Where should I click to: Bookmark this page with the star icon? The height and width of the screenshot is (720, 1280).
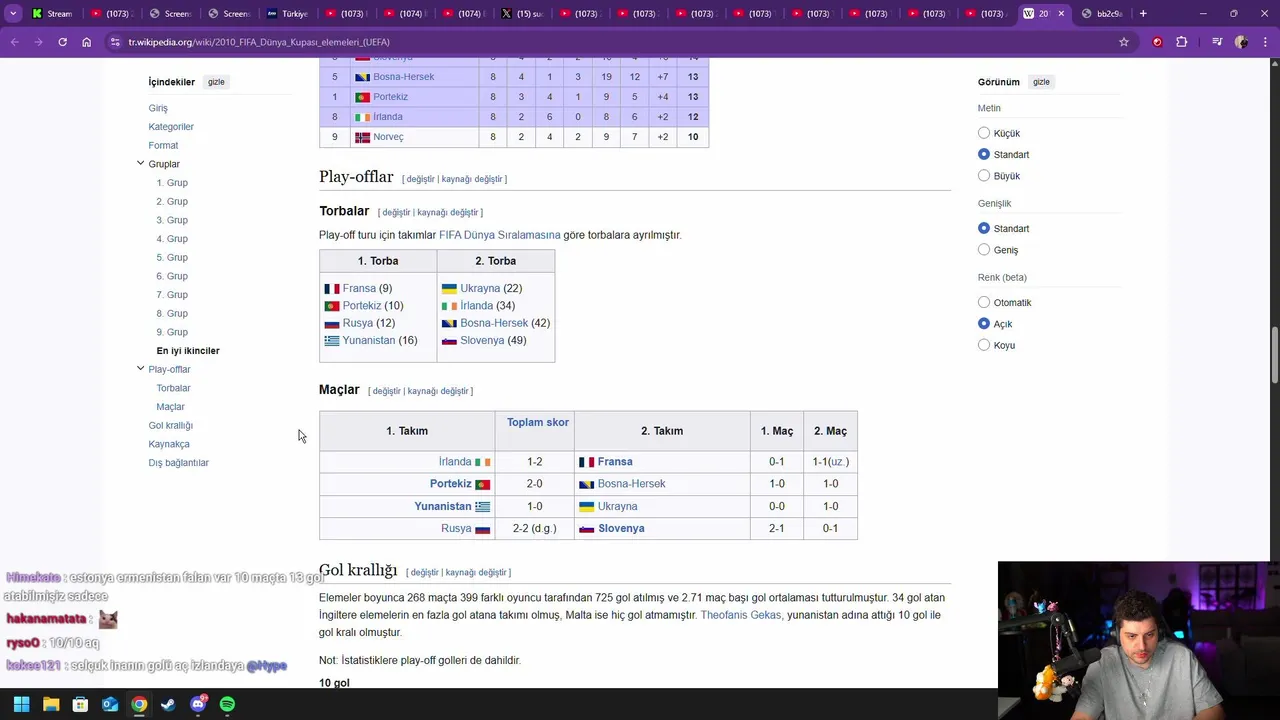(x=1124, y=42)
